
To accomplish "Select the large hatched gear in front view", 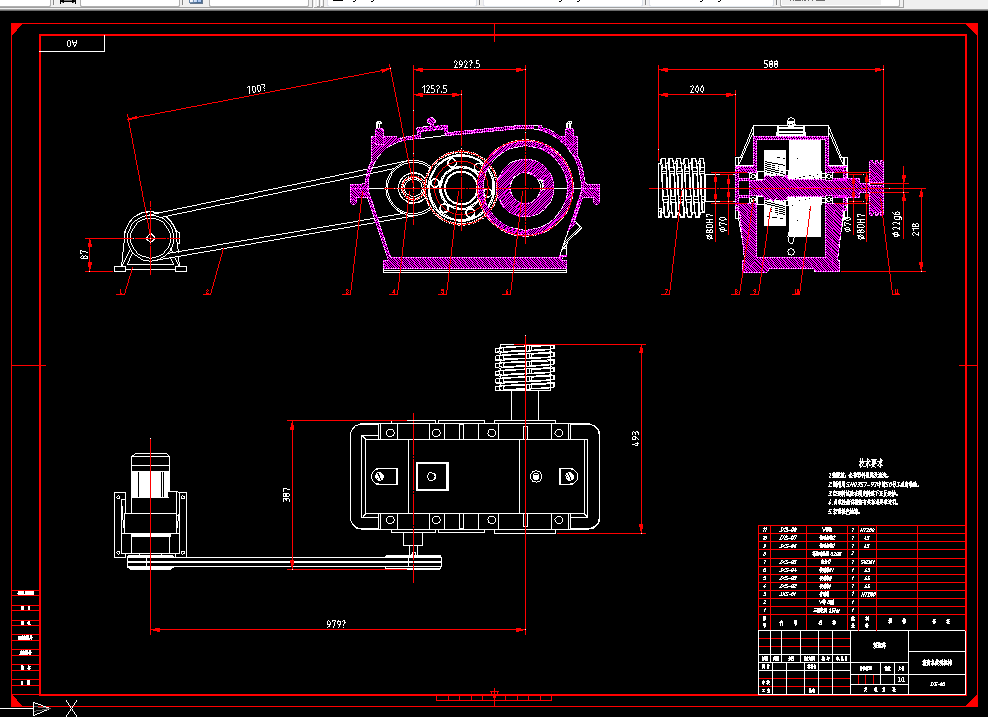I will click(x=525, y=187).
